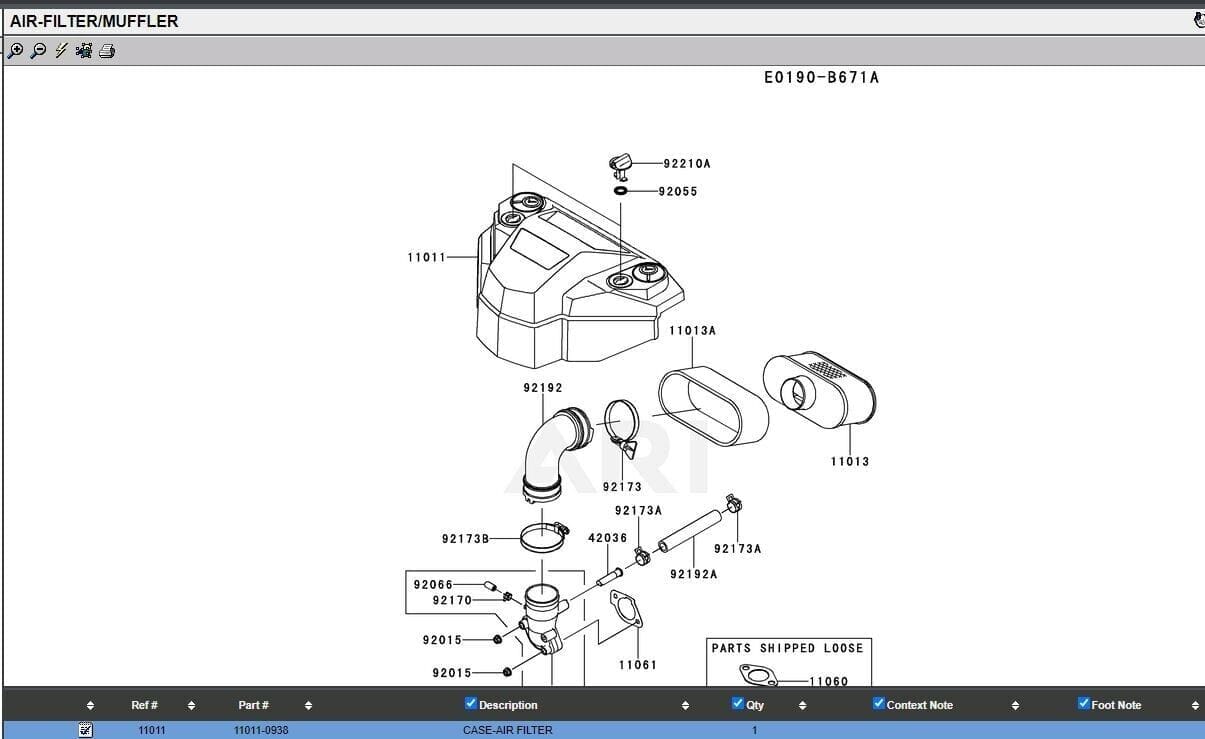Viewport: 1205px width, 739px height.
Task: Click the fit-to-window diagram icon
Action: coord(84,51)
